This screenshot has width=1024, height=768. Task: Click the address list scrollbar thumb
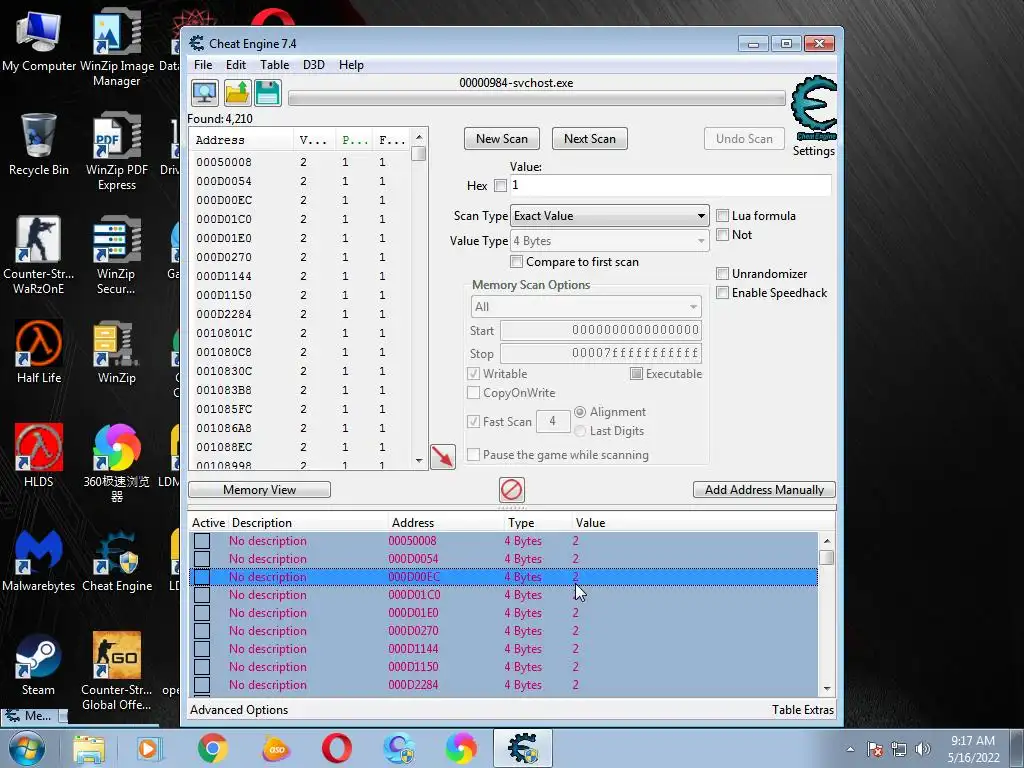pos(826,557)
